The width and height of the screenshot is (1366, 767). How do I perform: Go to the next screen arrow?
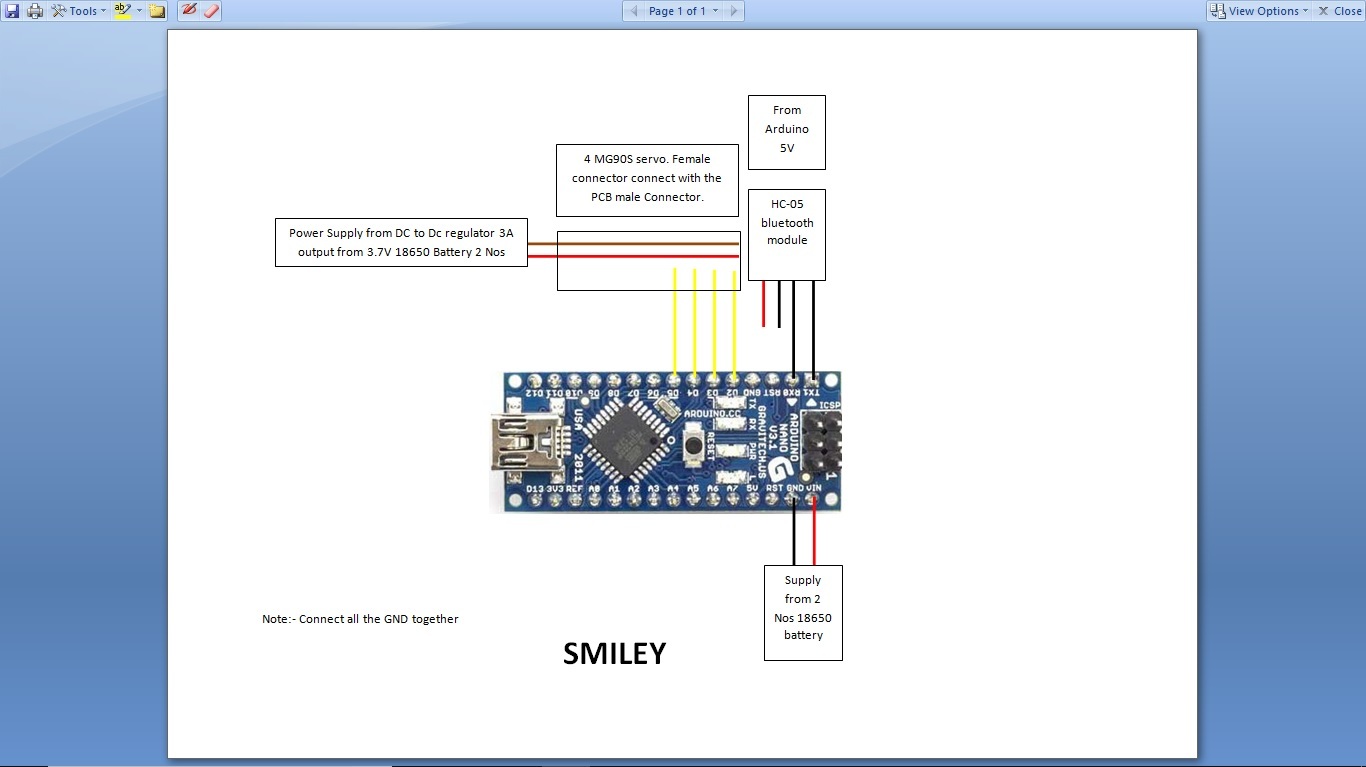(x=733, y=11)
